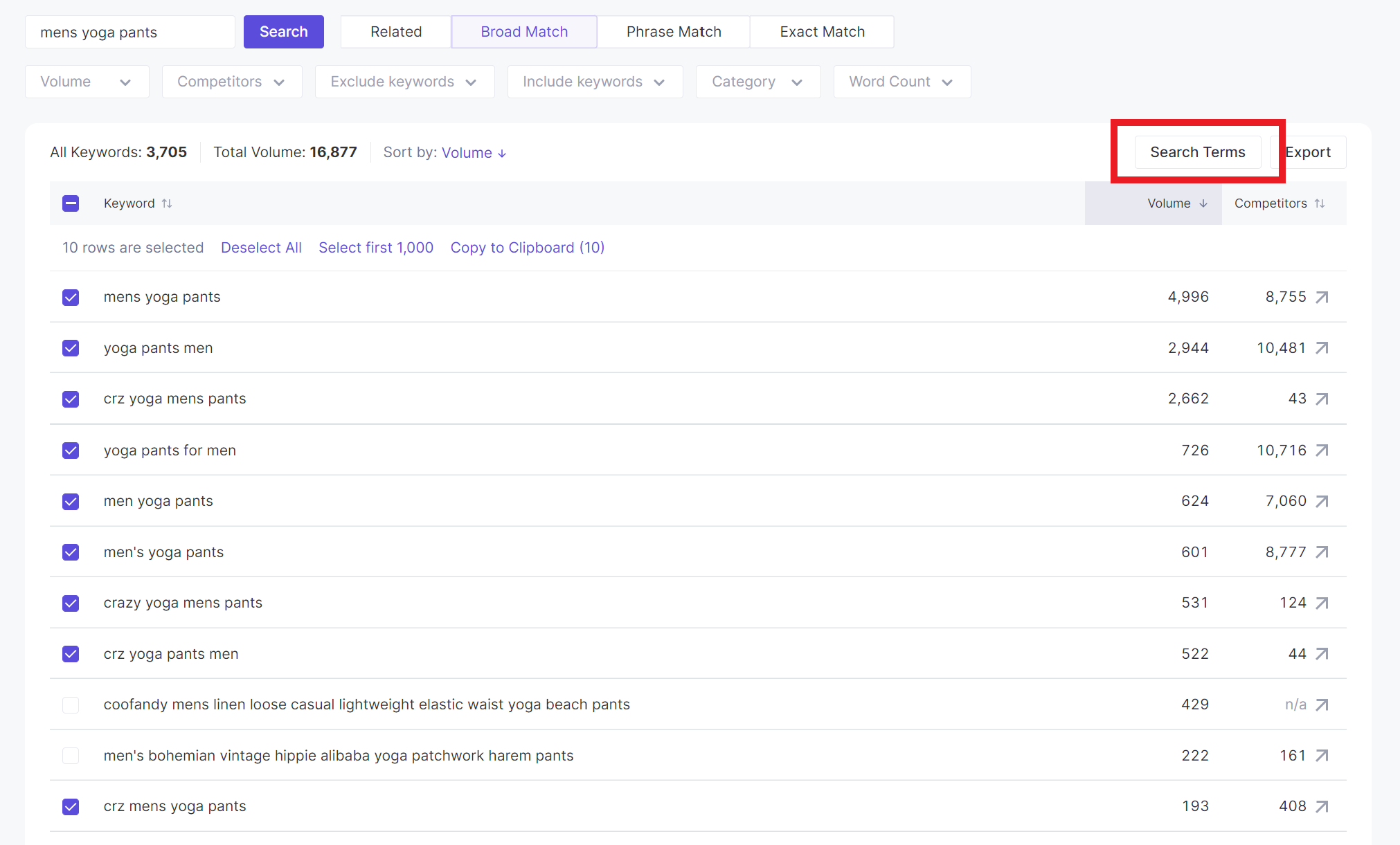Switch to the Phrase Match tab
Viewport: 1400px width, 845px height.
[673, 32]
